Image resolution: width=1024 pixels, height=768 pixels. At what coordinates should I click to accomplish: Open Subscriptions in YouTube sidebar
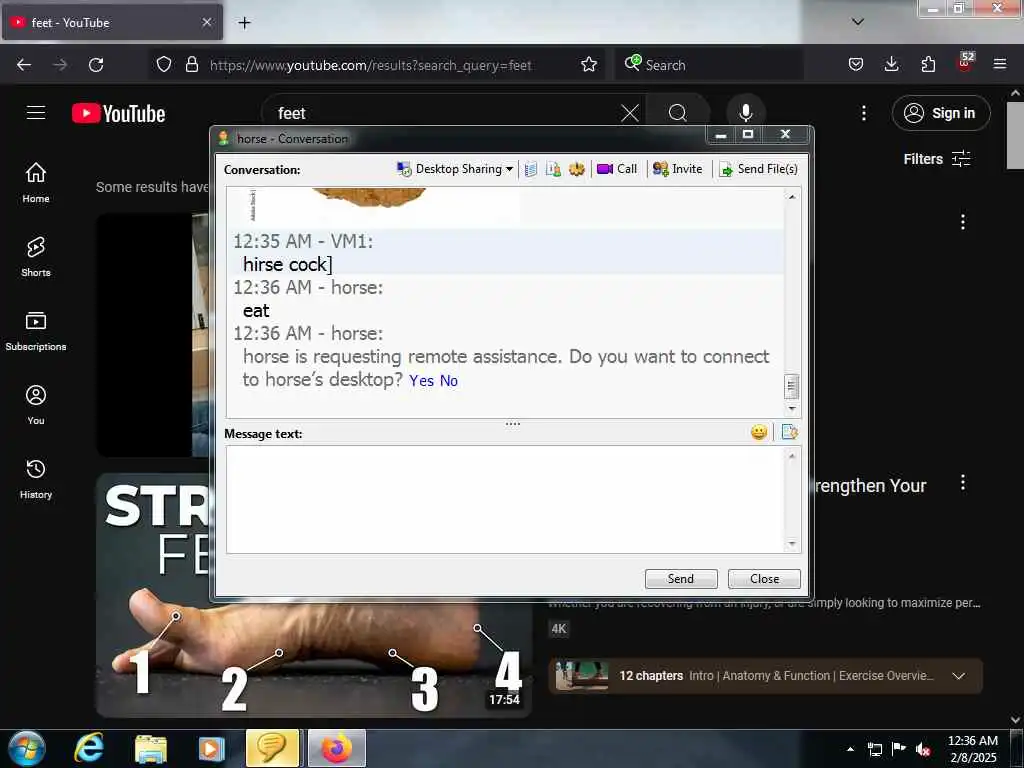36,331
